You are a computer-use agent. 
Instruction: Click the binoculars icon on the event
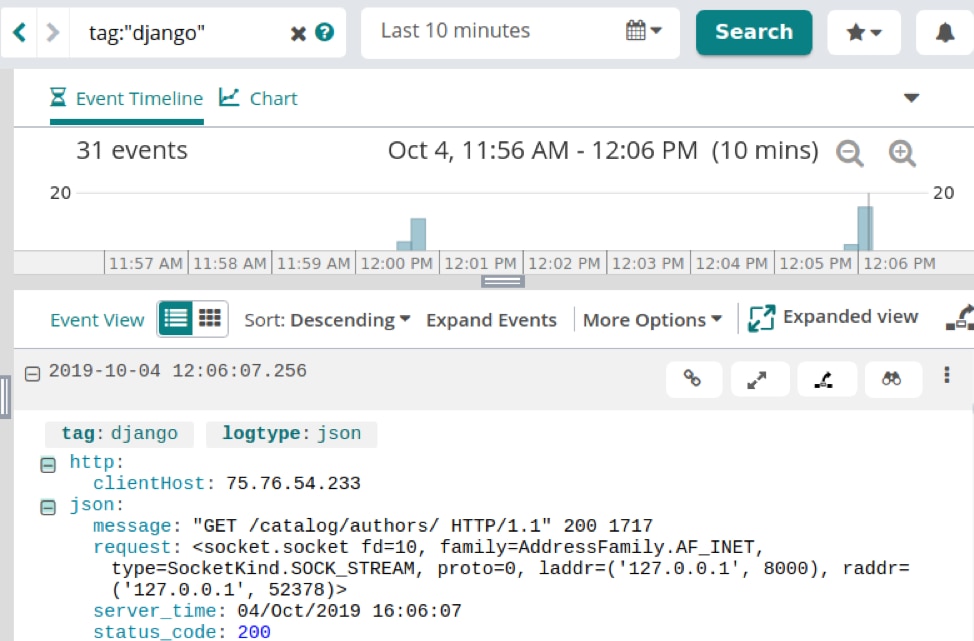(891, 378)
